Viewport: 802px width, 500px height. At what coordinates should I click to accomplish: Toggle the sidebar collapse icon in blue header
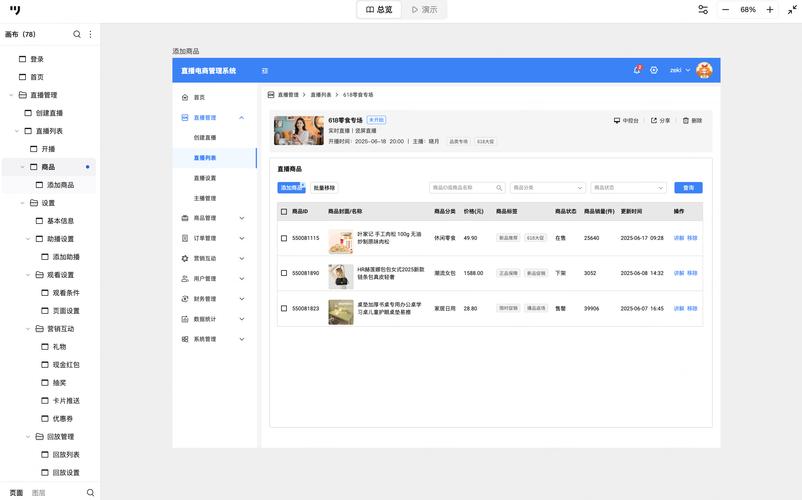tap(265, 71)
